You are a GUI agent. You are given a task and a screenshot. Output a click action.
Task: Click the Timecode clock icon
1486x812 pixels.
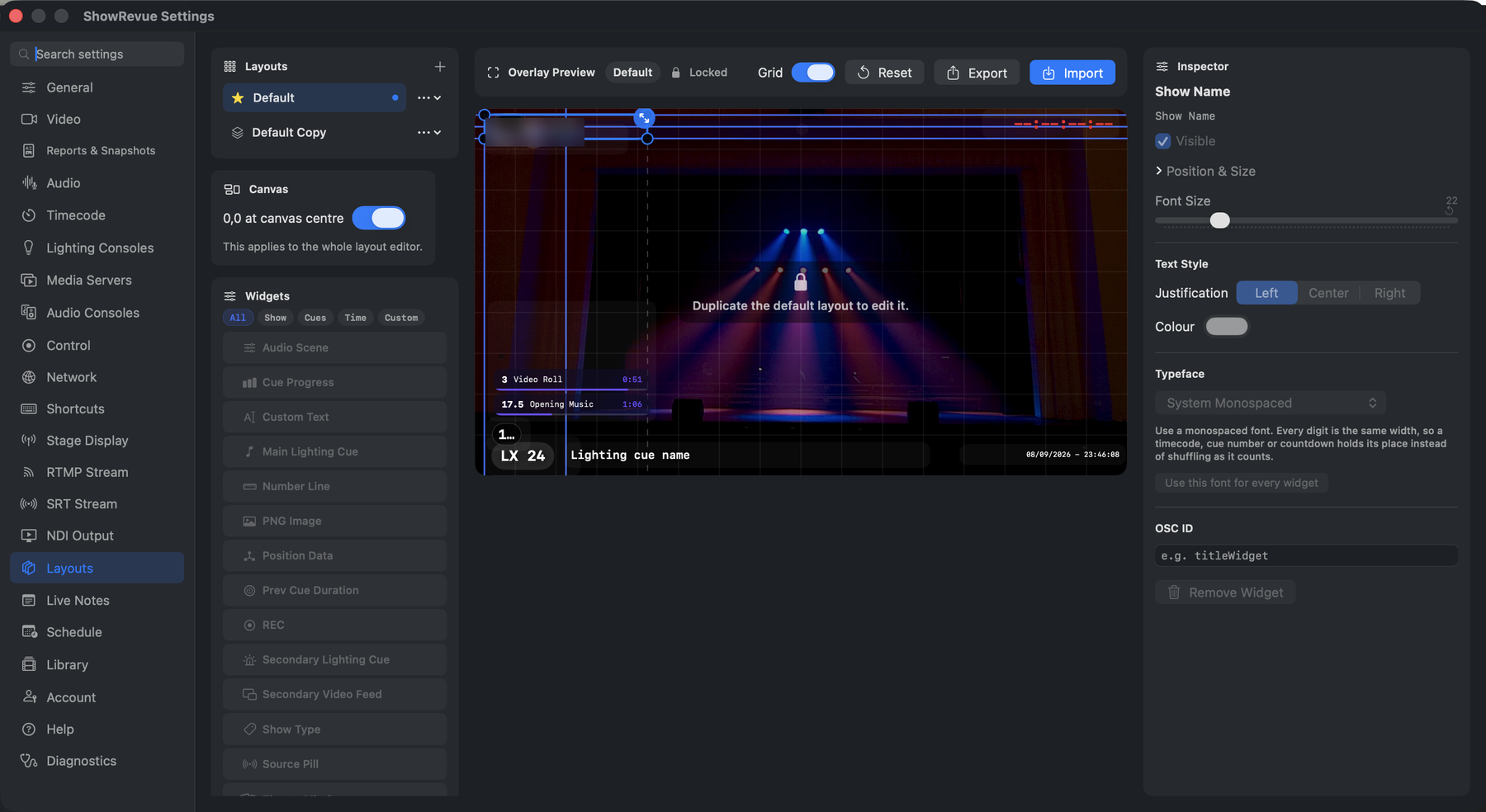tap(29, 215)
